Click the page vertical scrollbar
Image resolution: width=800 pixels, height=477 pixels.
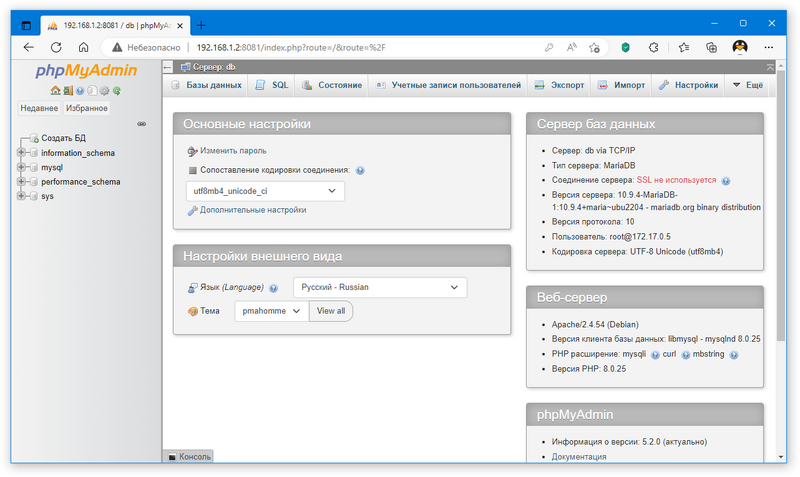pos(781,207)
